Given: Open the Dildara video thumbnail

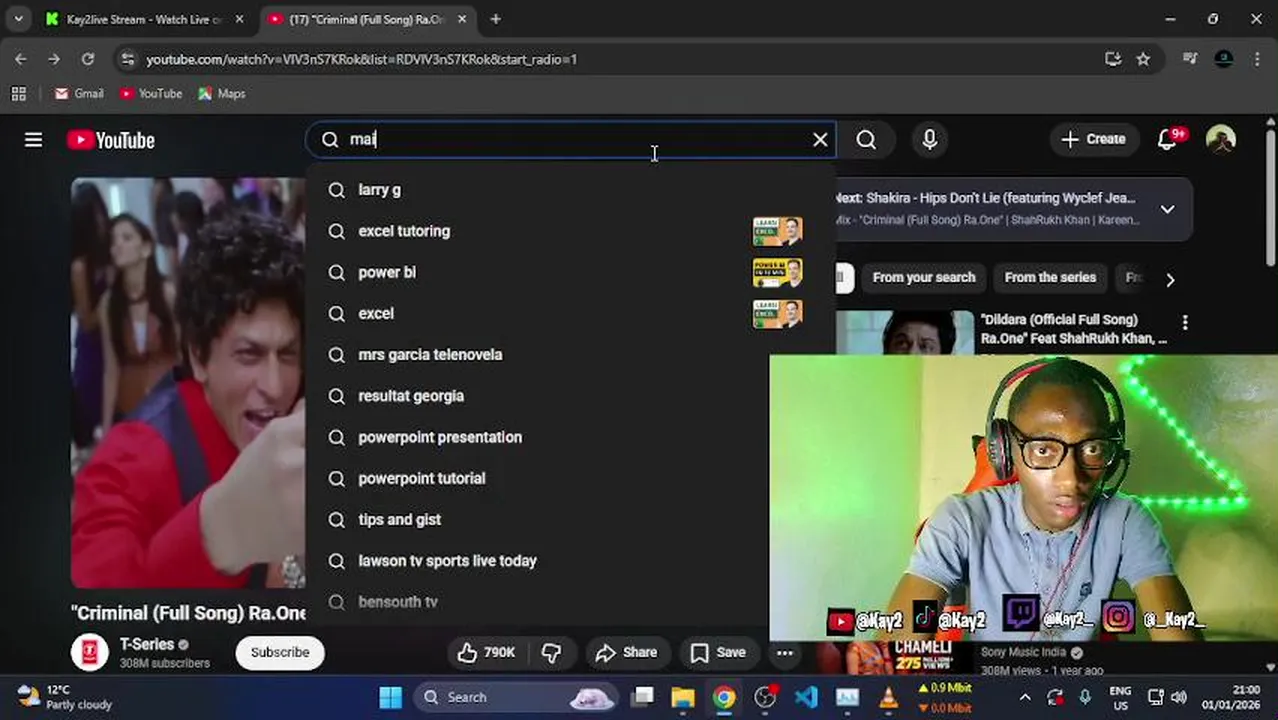Looking at the screenshot, I should pos(904,333).
